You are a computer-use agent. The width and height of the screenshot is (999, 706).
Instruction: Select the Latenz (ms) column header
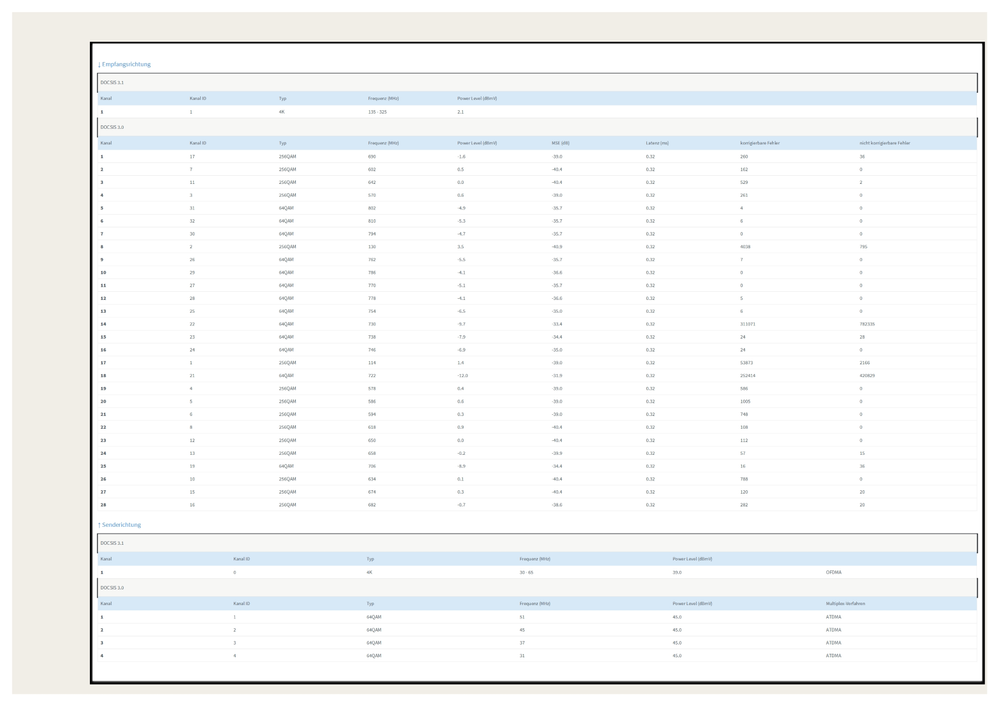click(x=657, y=143)
